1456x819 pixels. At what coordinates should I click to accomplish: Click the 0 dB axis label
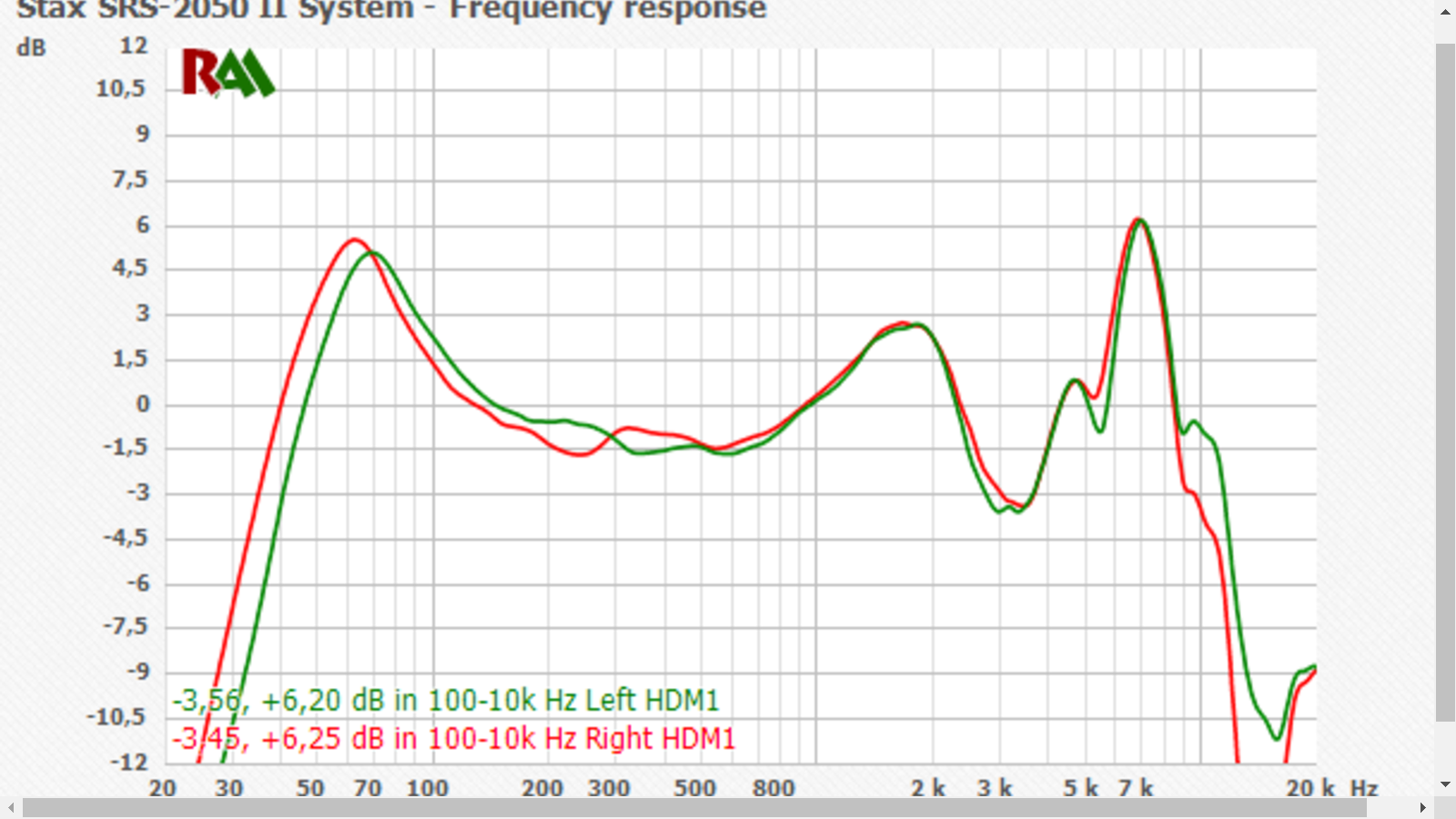(143, 404)
